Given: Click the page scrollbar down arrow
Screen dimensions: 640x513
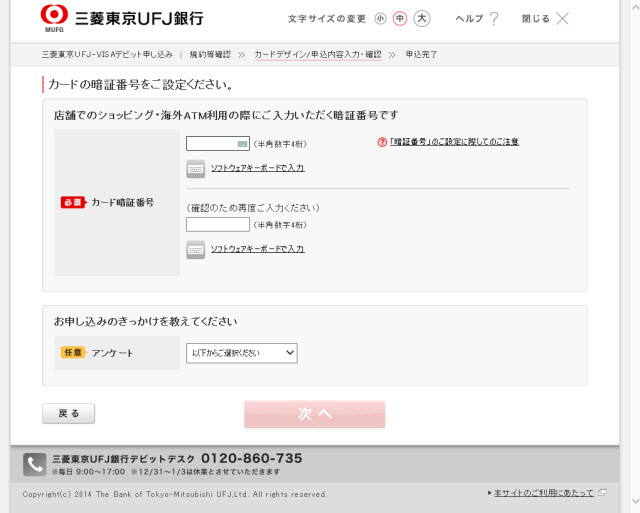Looking at the screenshot, I should click(635, 501).
